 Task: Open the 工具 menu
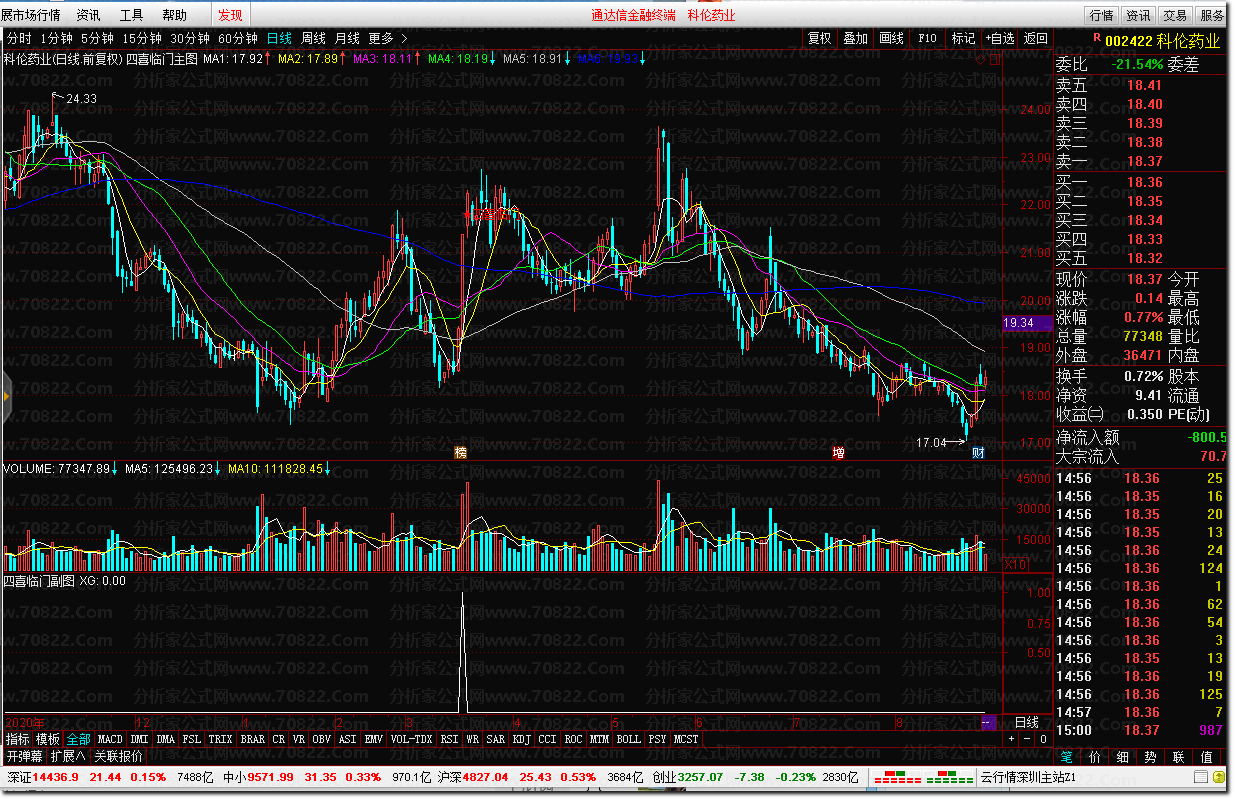131,15
